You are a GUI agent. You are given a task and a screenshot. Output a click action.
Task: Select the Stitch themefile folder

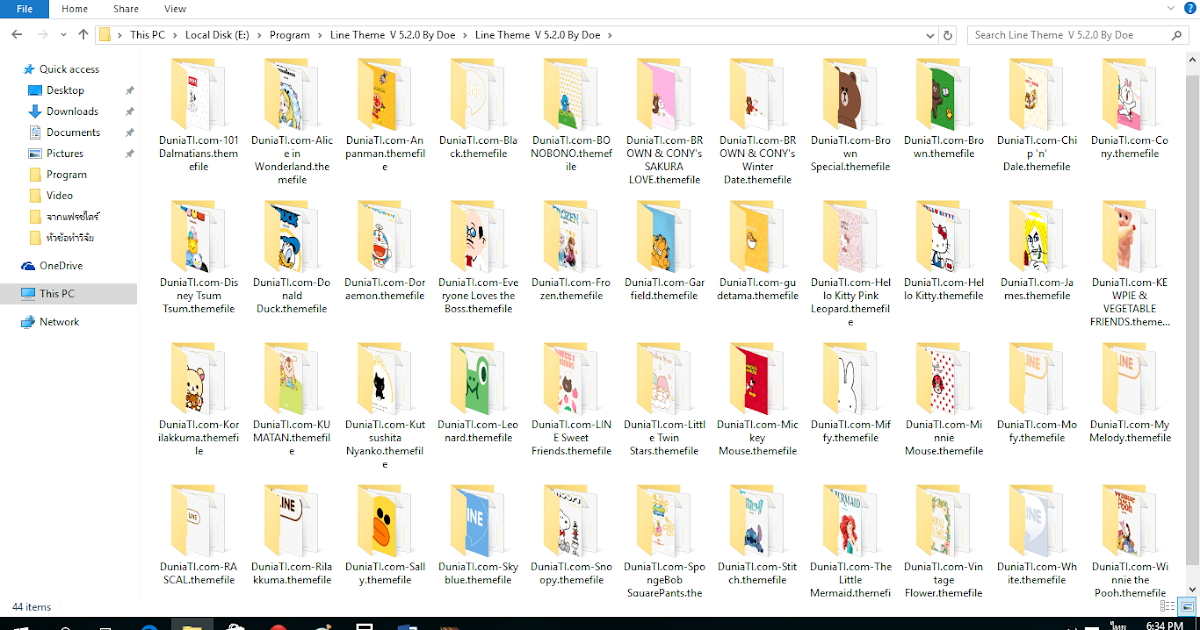pyautogui.click(x=757, y=533)
